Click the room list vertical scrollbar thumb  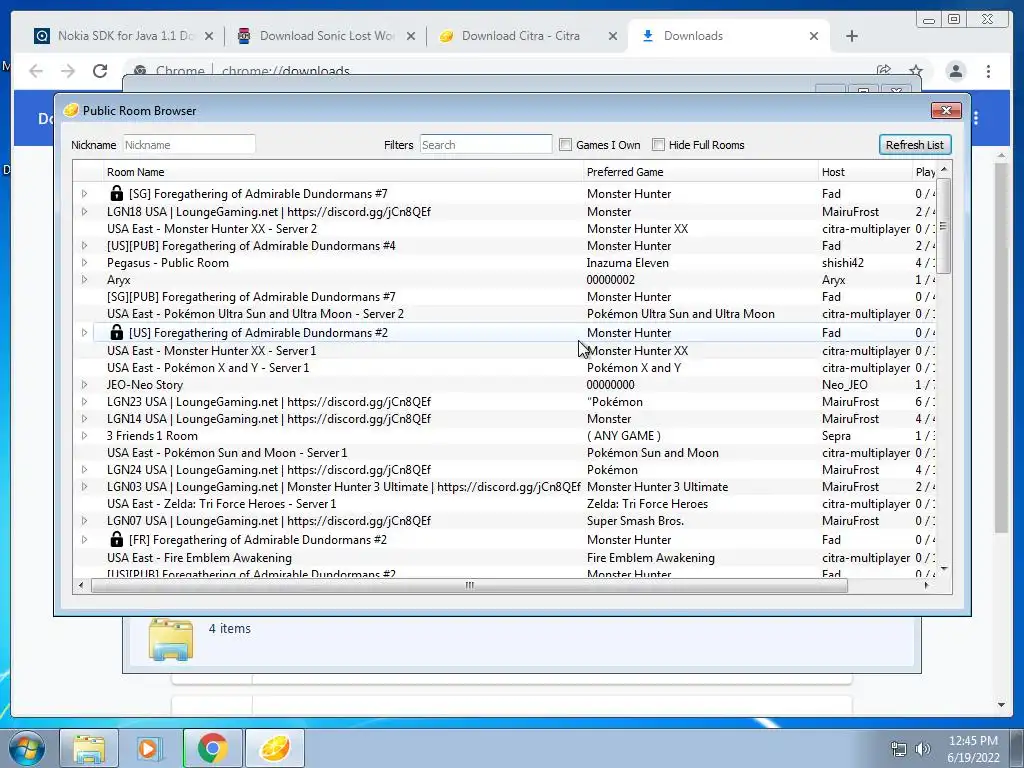(x=944, y=225)
